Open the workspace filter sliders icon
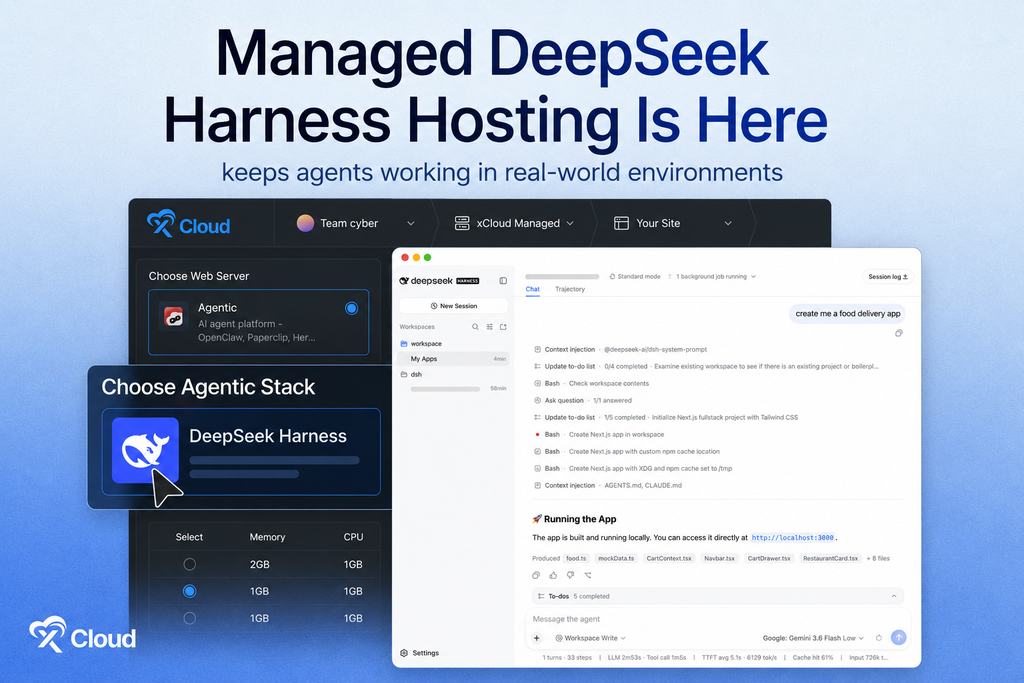The image size is (1024, 683). click(x=489, y=326)
